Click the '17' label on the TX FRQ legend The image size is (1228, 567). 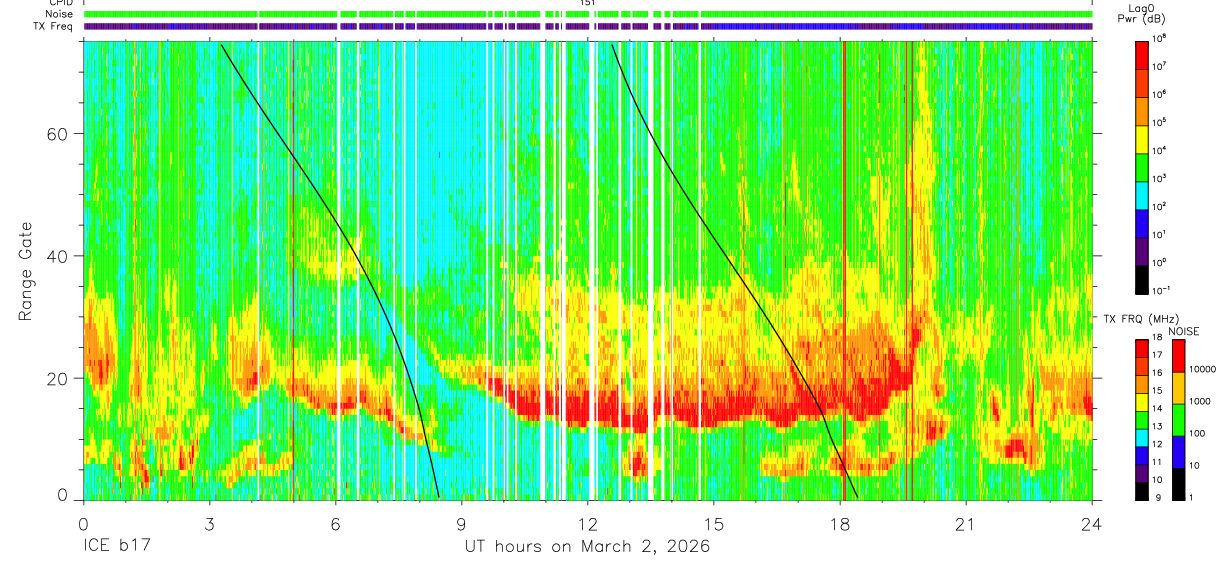click(x=1158, y=355)
